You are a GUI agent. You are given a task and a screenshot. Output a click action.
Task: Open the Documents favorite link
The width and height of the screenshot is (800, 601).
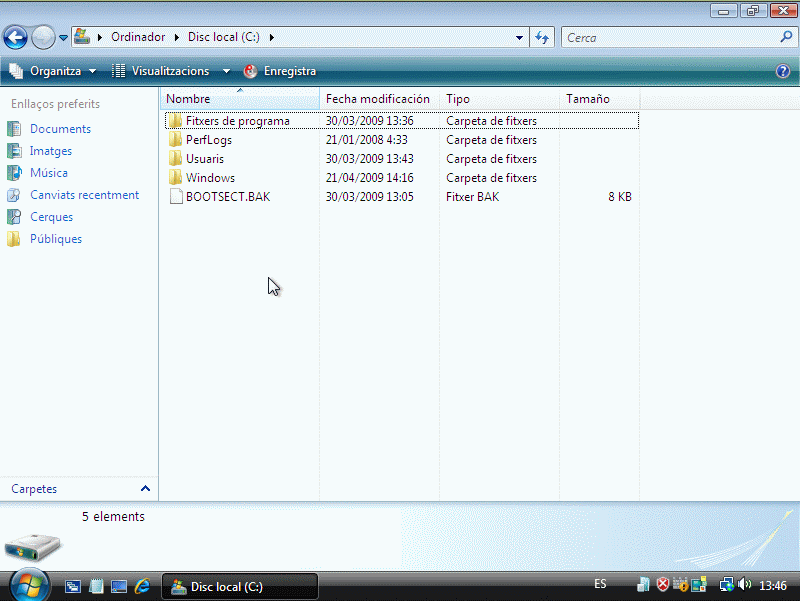[60, 129]
